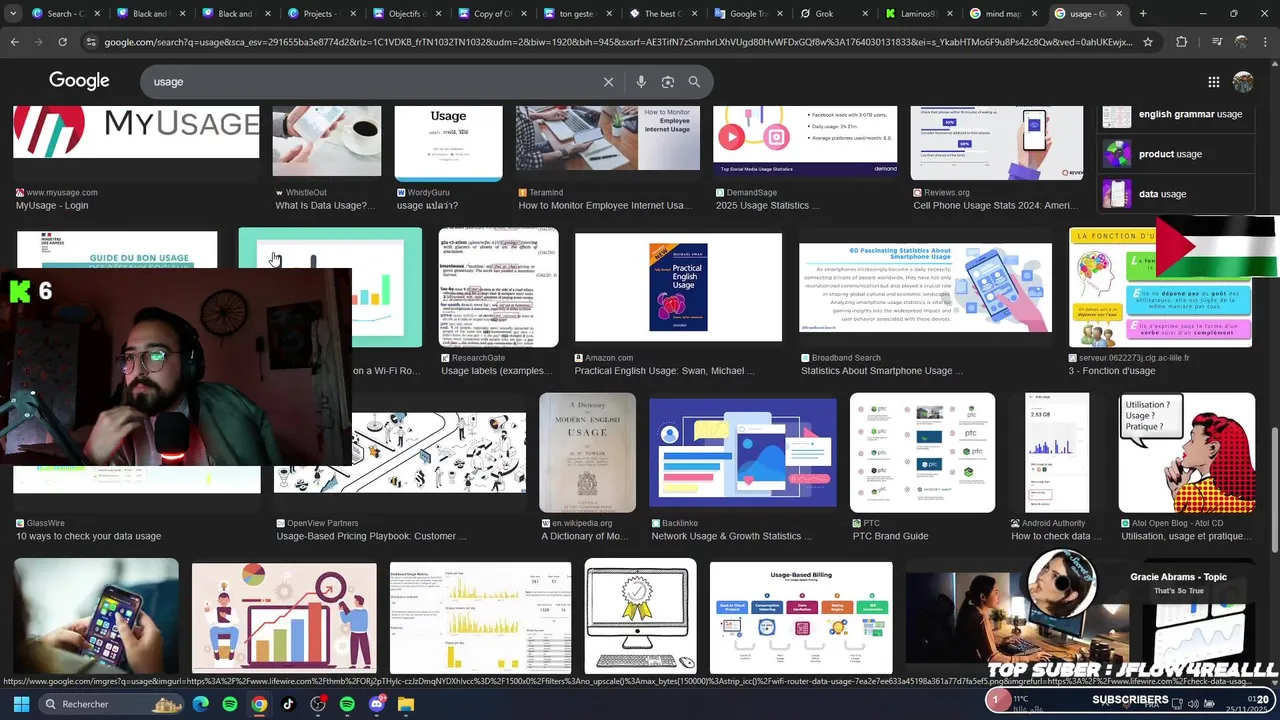The width and height of the screenshot is (1280, 720).
Task: Open the Google apps grid
Action: tap(1213, 82)
